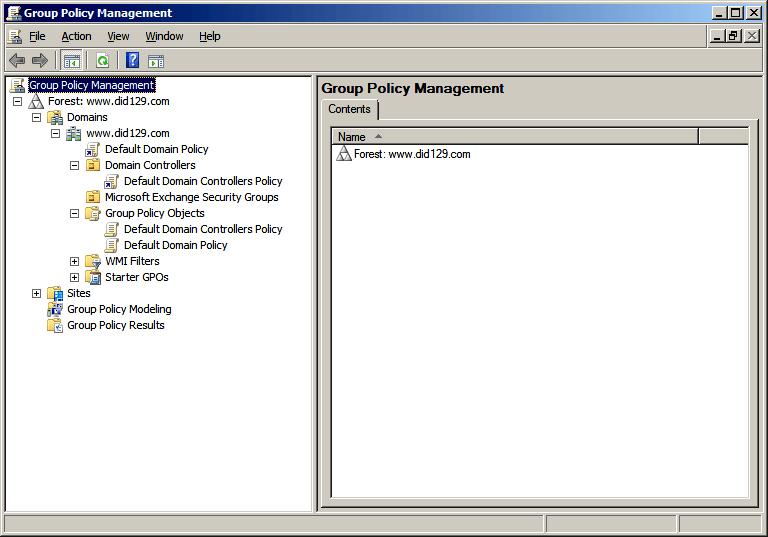Image resolution: width=768 pixels, height=537 pixels.
Task: Toggle Show/Hide Console Tree toolbar icon
Action: click(72, 61)
